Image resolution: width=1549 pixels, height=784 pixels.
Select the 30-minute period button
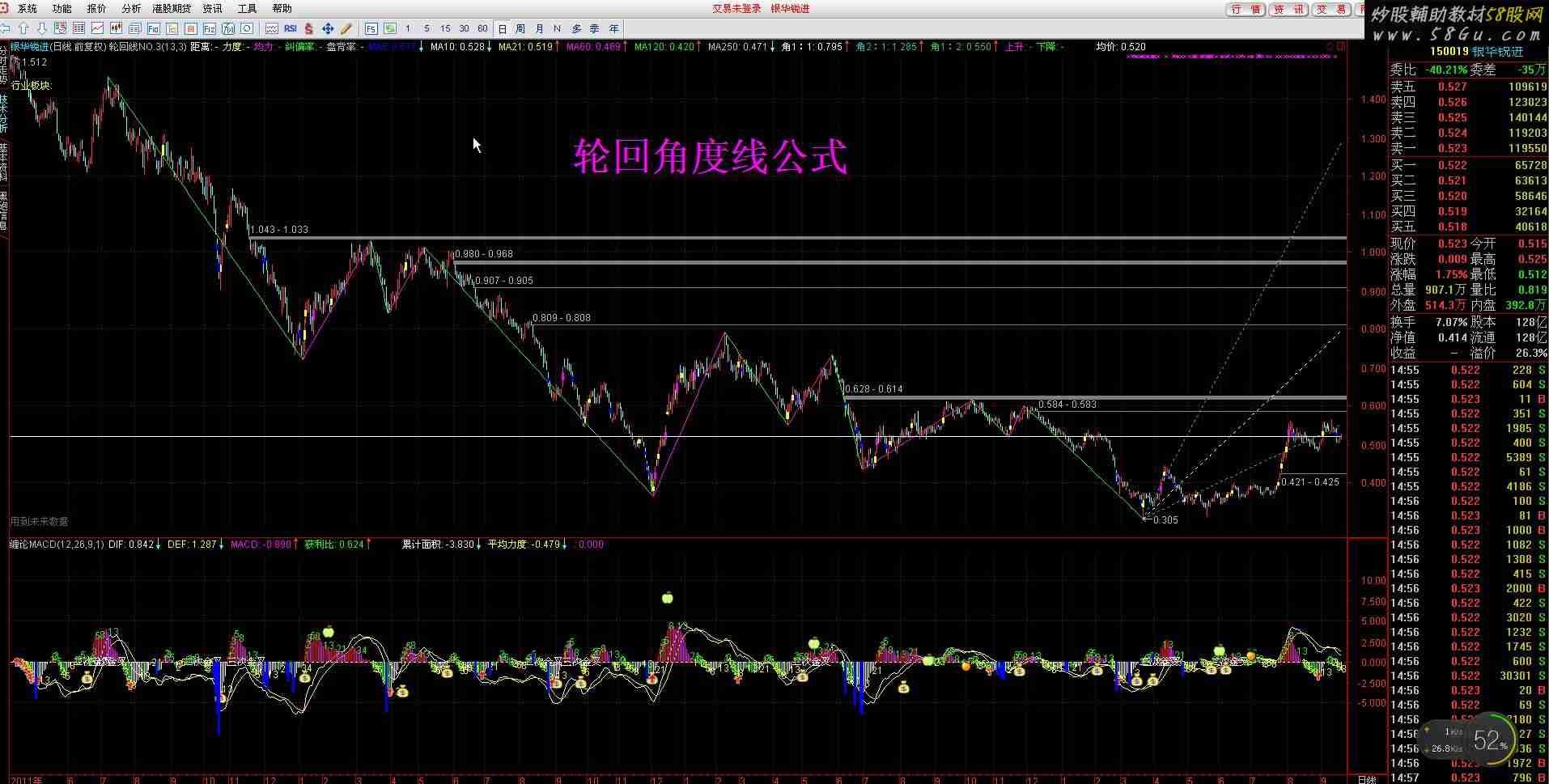464,28
